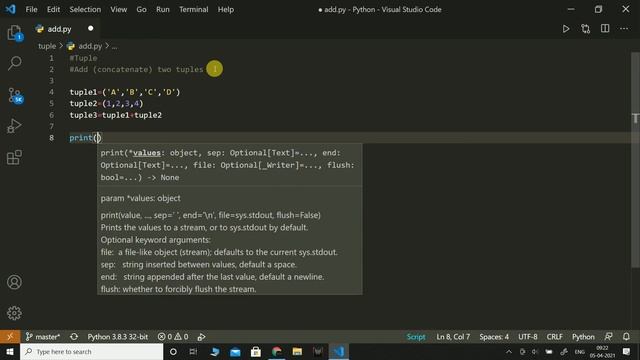Screen dimensions: 640x360
Task: Open Task View on taskbar
Action: click(193, 351)
